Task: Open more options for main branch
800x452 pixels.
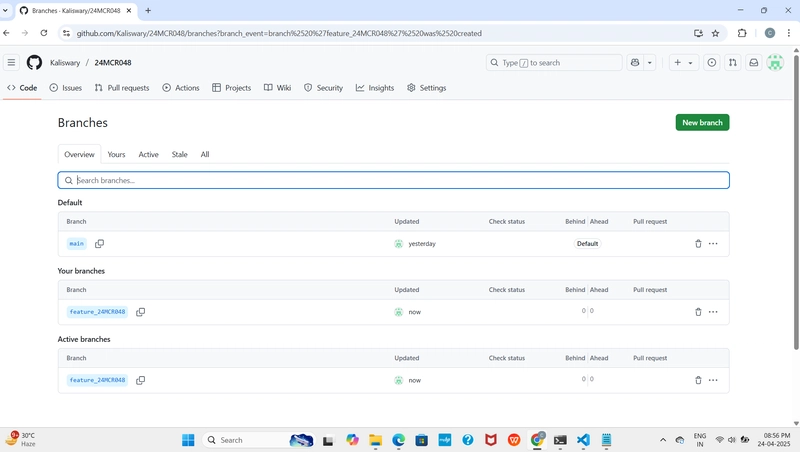Action: 713,244
